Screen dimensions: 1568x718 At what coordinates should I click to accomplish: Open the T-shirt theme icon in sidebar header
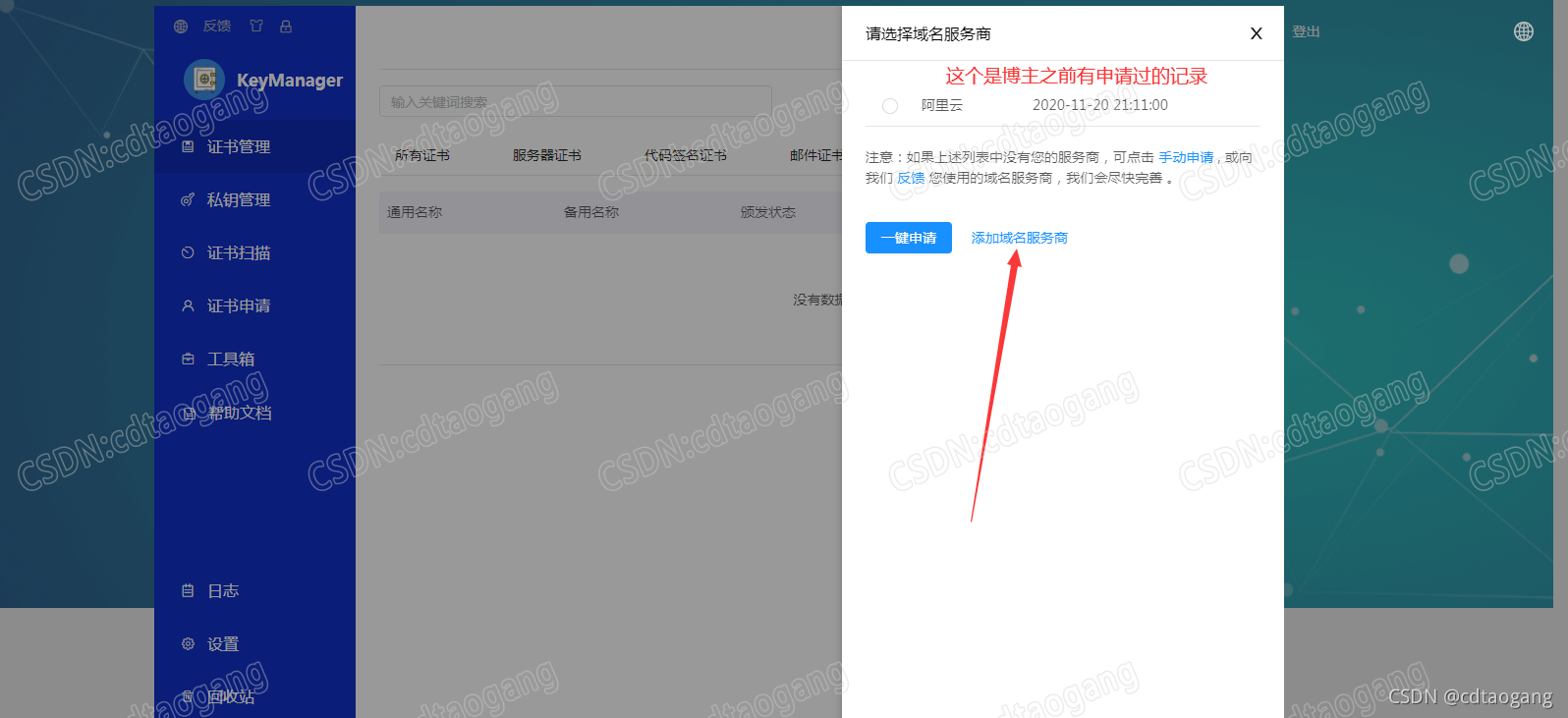[x=256, y=27]
